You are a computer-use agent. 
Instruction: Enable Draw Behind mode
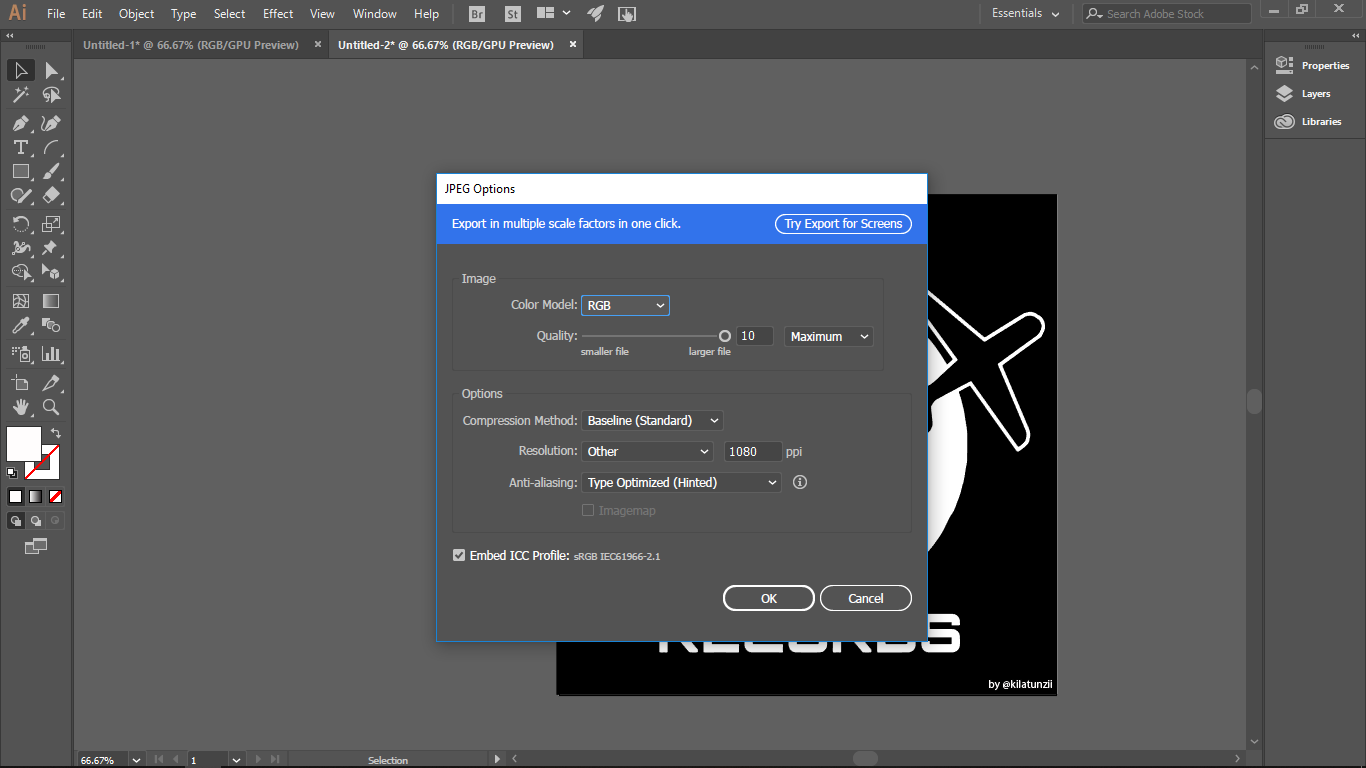click(x=36, y=521)
